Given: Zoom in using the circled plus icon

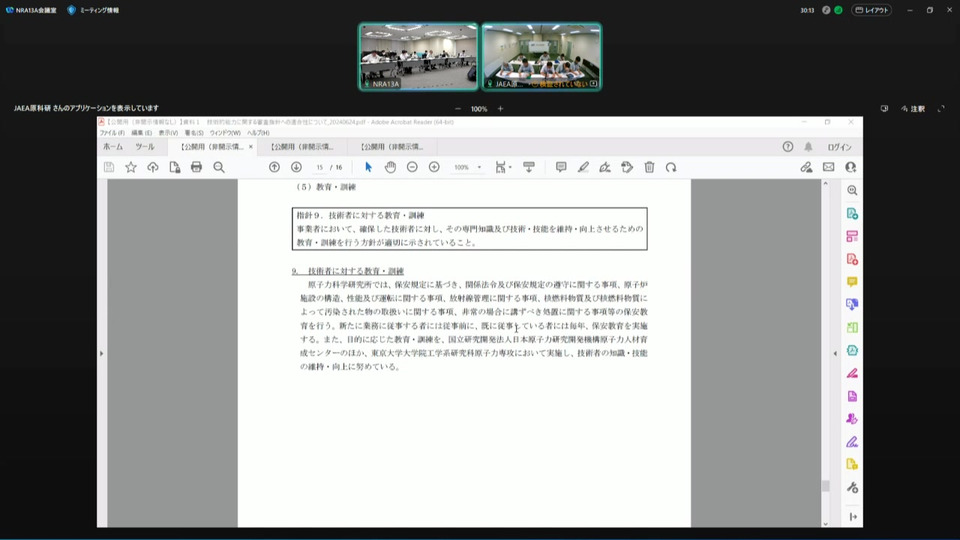Looking at the screenshot, I should (x=434, y=167).
